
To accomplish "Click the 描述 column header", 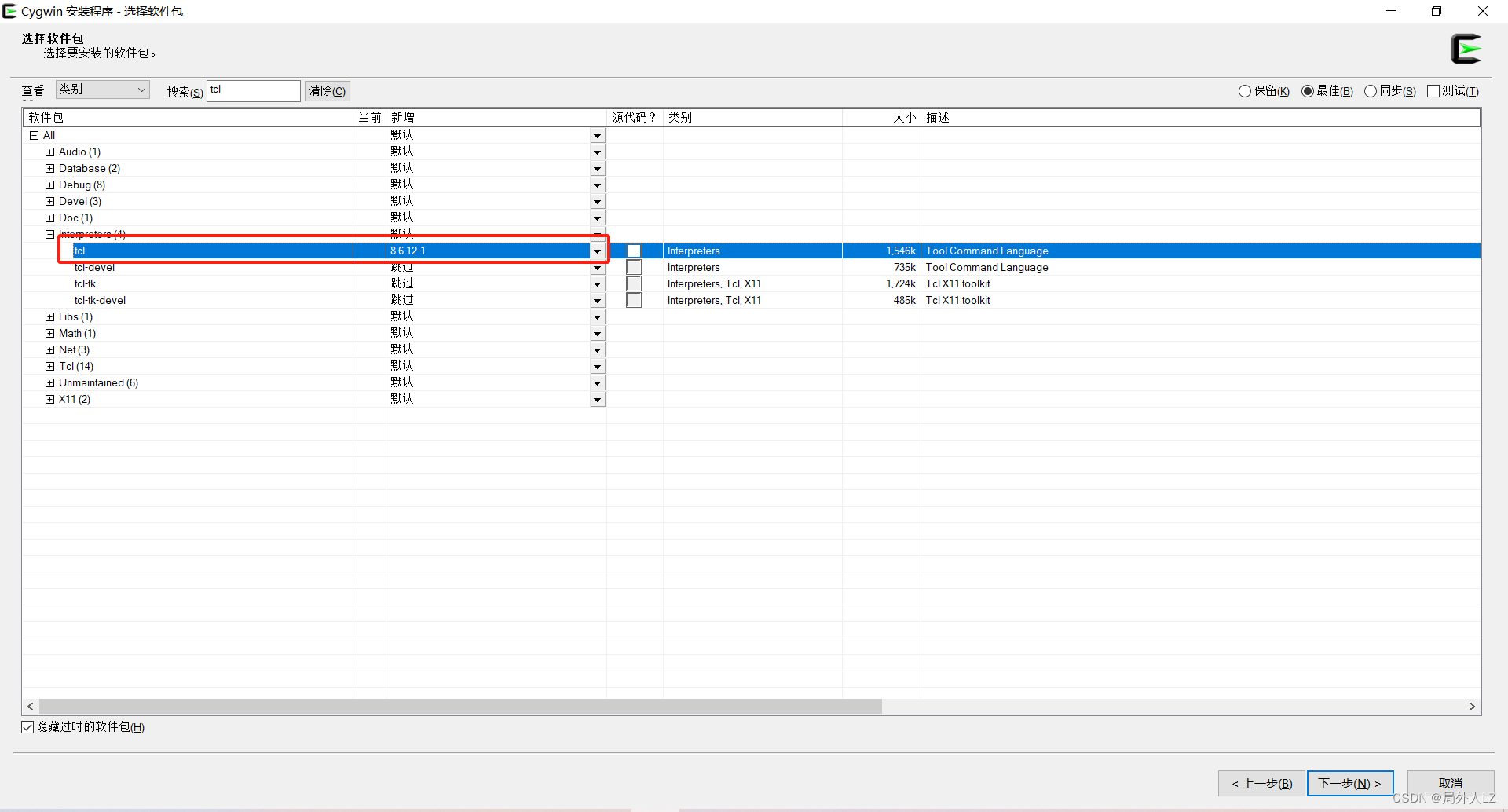I will 1200,118.
